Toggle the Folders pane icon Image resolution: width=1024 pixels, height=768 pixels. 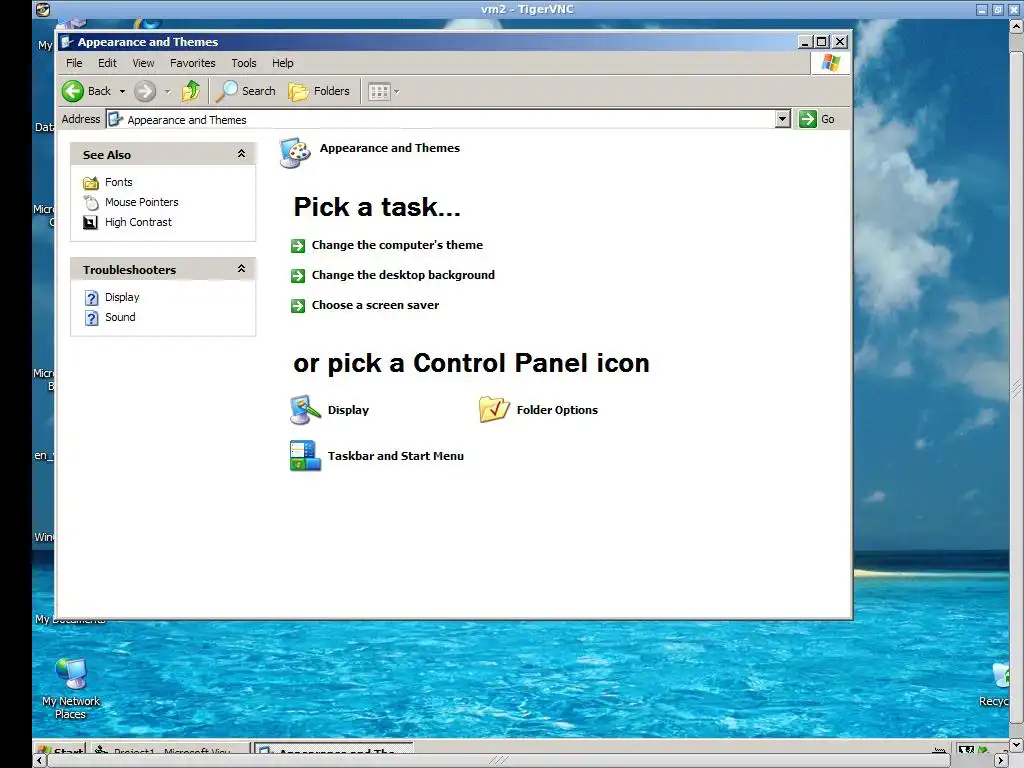(298, 91)
